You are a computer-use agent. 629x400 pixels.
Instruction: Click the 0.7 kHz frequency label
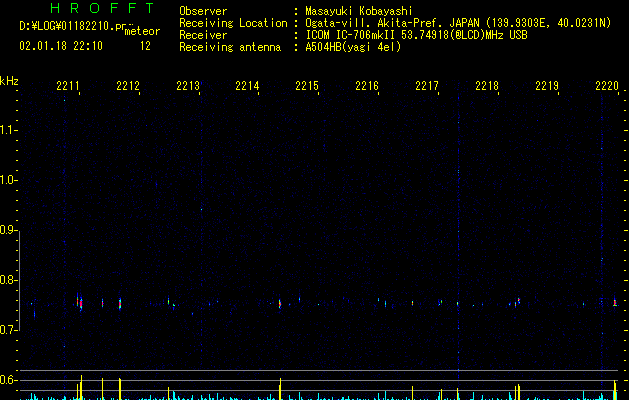[8, 330]
